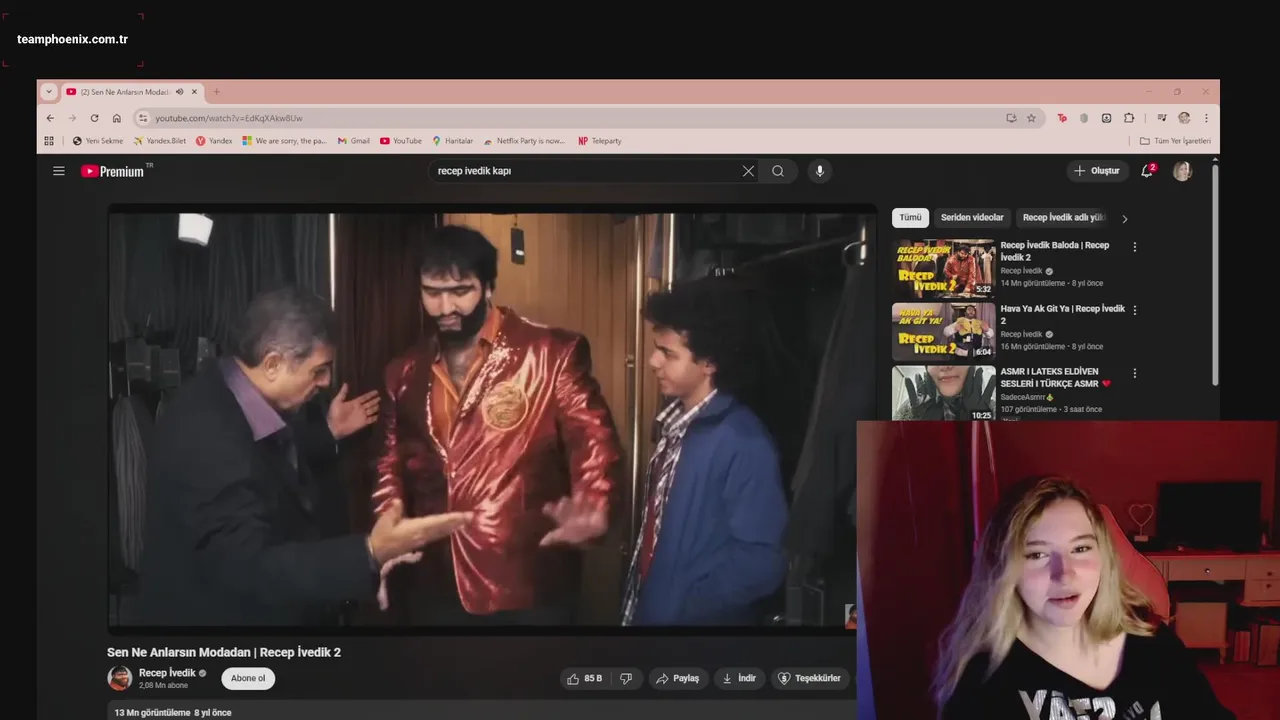This screenshot has width=1280, height=720.
Task: Click the Oluştur create button
Action: click(1097, 171)
